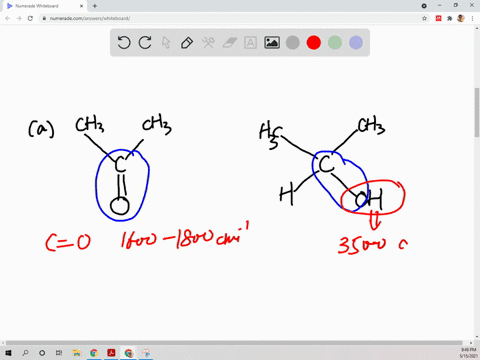Open Cortana circle on taskbar

click(x=42, y=353)
